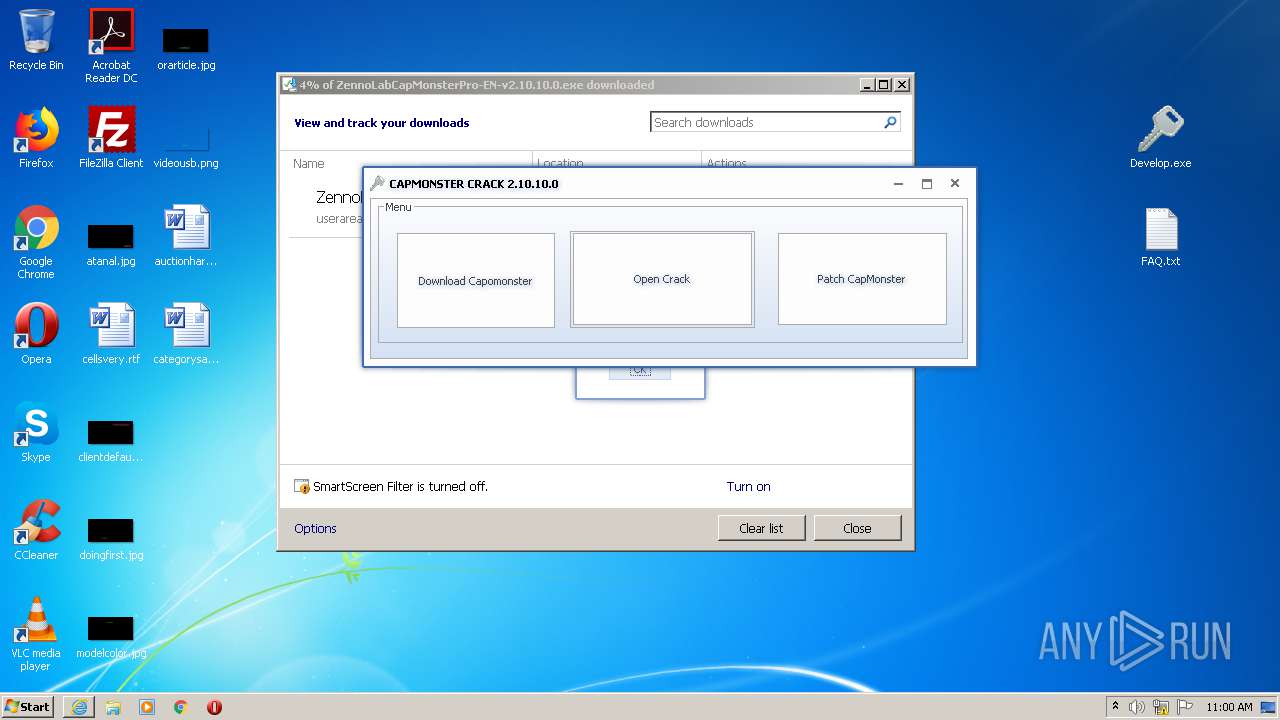Viewport: 1280px width, 720px height.
Task: Open the Recycle Bin desktop icon
Action: (x=36, y=40)
